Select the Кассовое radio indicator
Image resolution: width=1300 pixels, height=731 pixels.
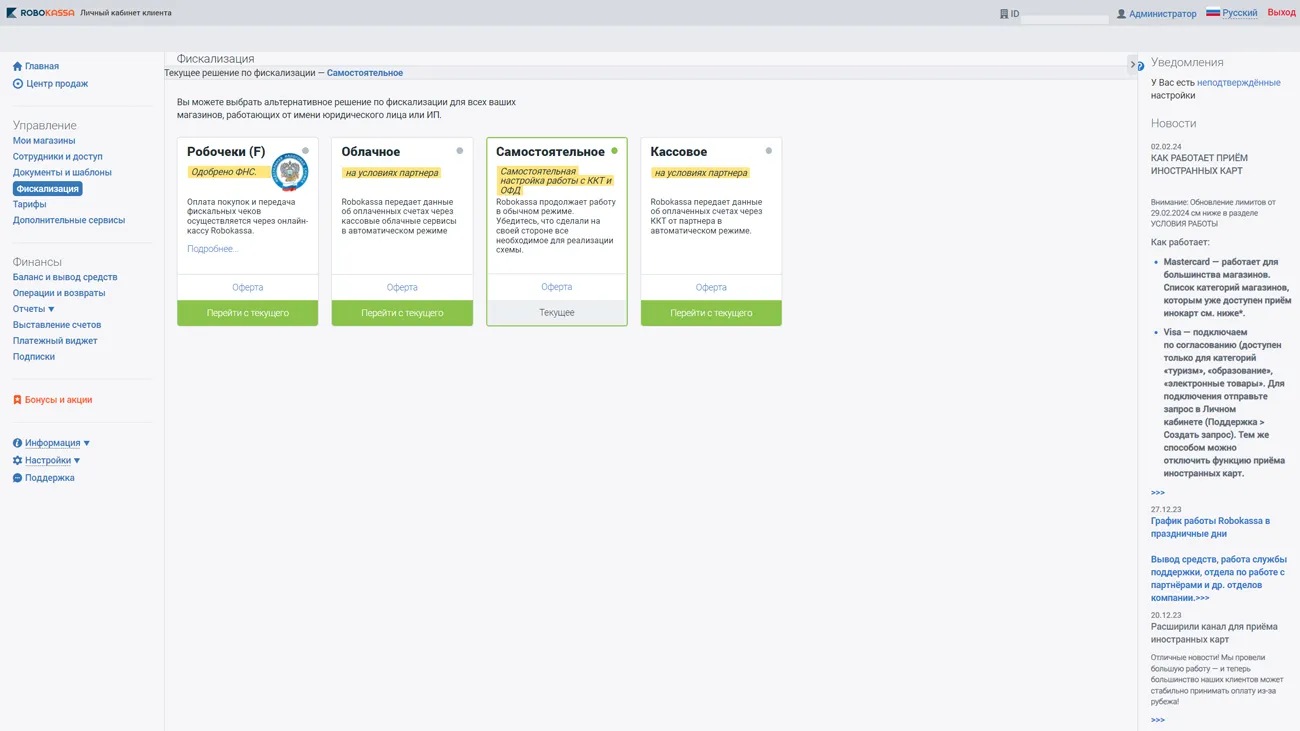pyautogui.click(x=769, y=151)
